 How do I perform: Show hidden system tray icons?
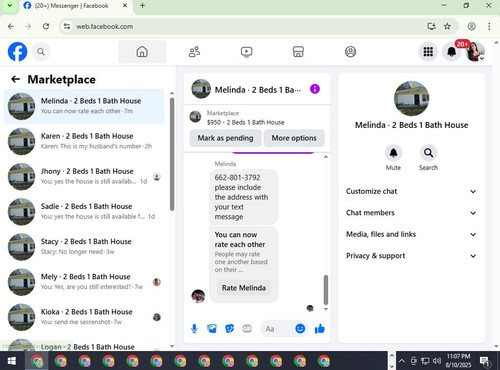(x=402, y=361)
